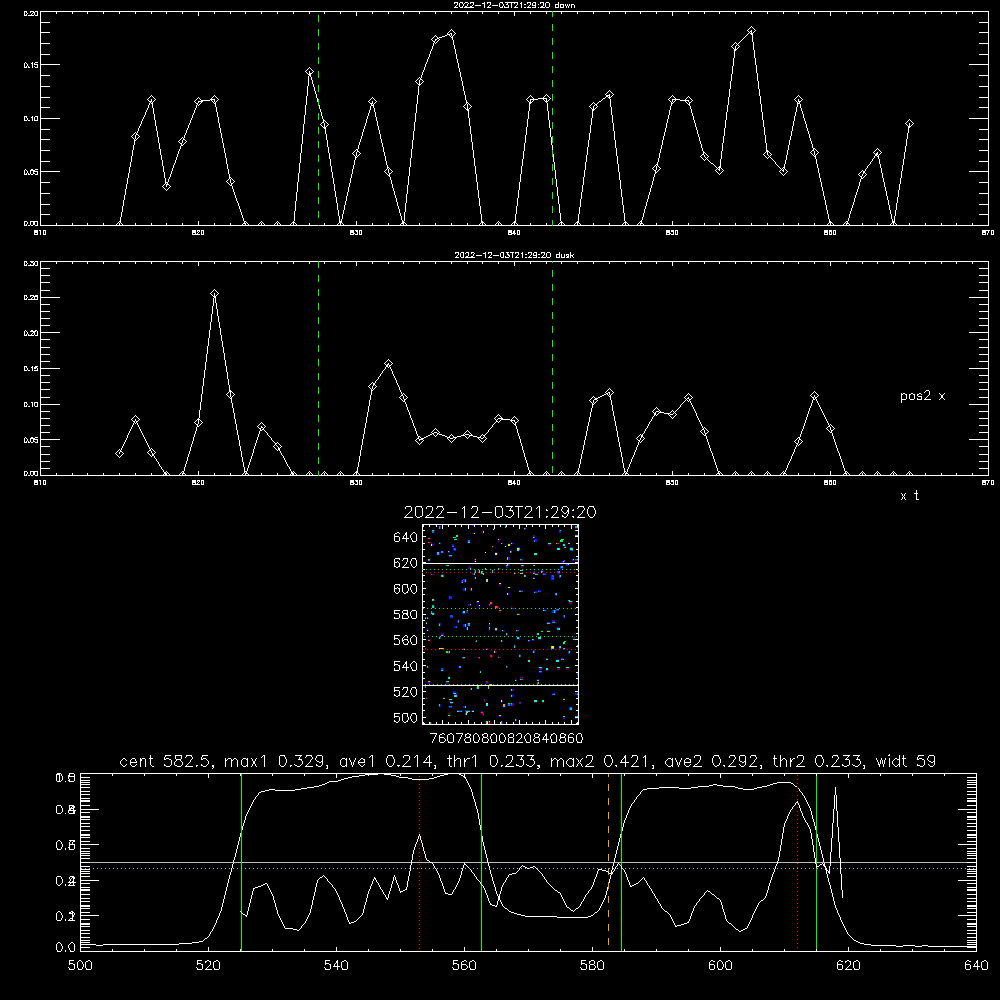Click the last diamond data point of the dawn curve
This screenshot has height=1000, width=1000.
coord(909,124)
